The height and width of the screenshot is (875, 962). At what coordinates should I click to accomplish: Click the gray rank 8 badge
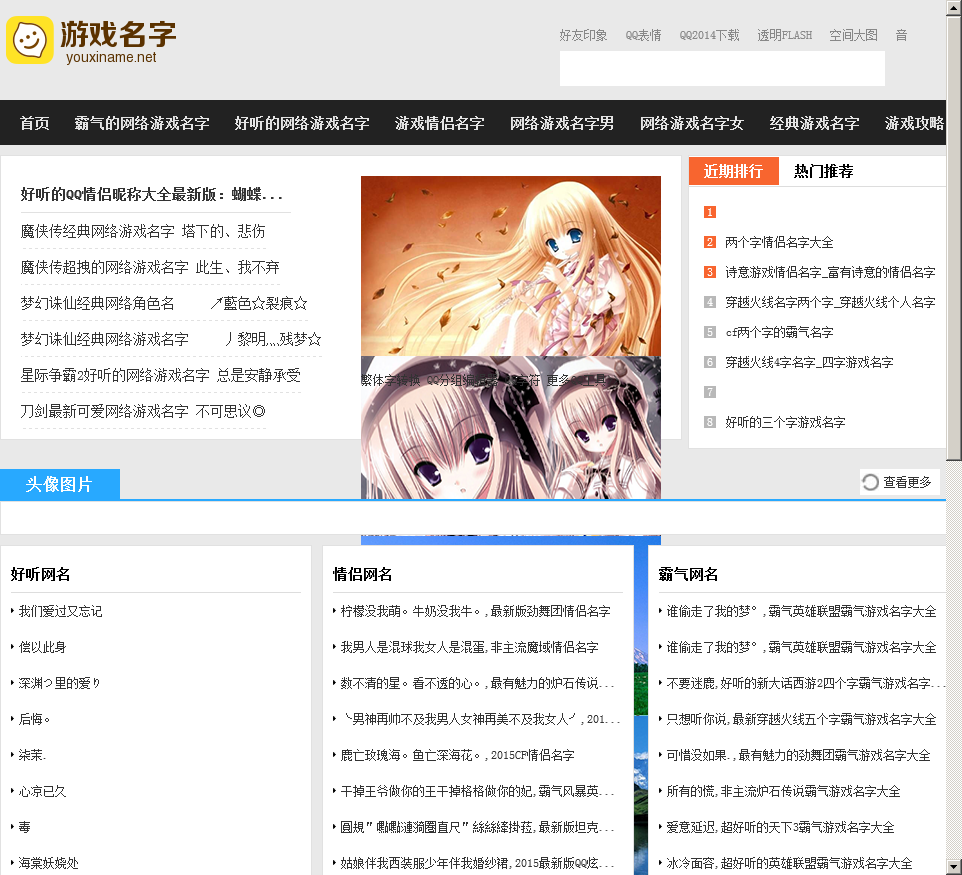coord(709,422)
